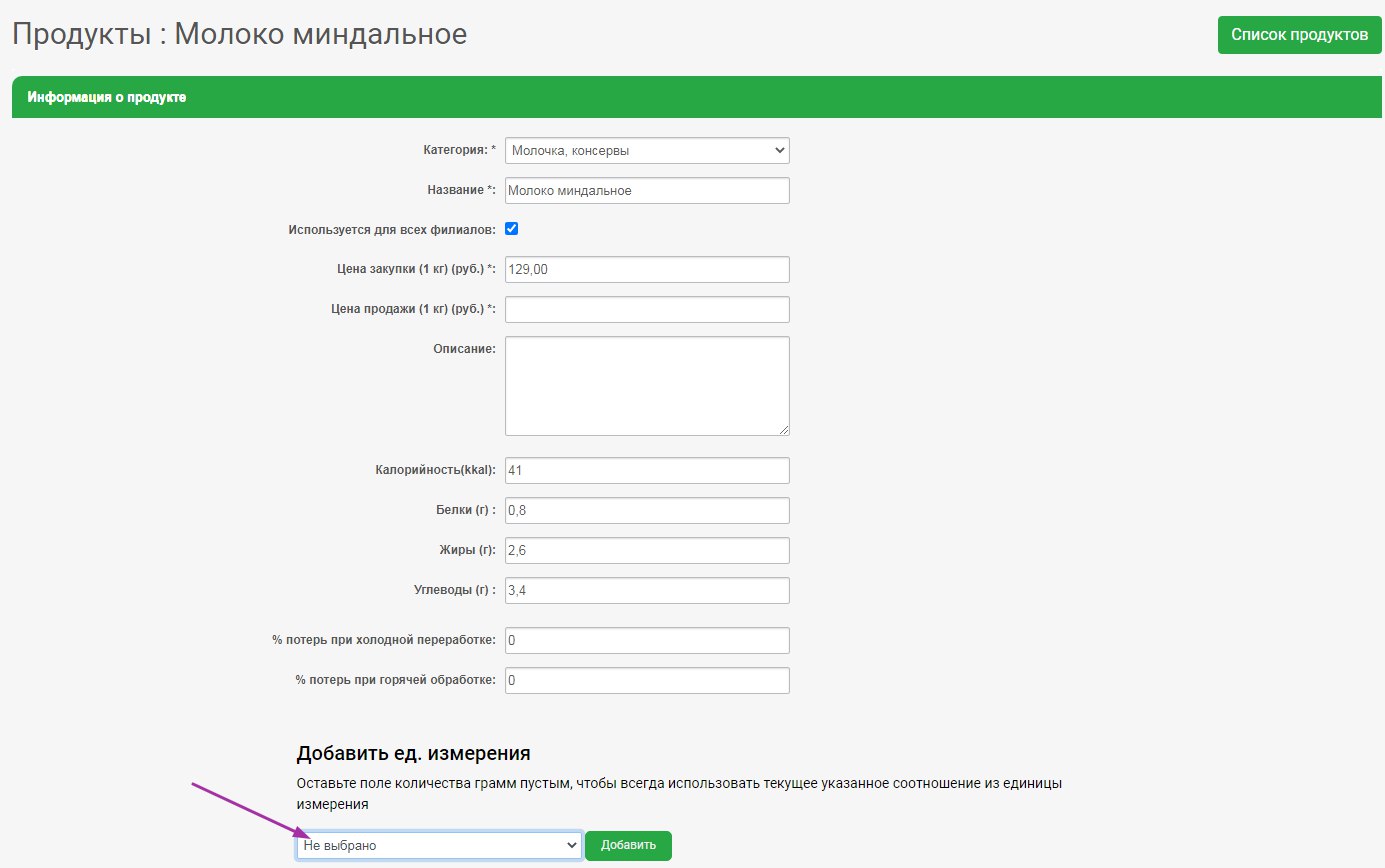Click the Добавить ед. измерения heading
This screenshot has height=868, width=1385.
pos(413,753)
